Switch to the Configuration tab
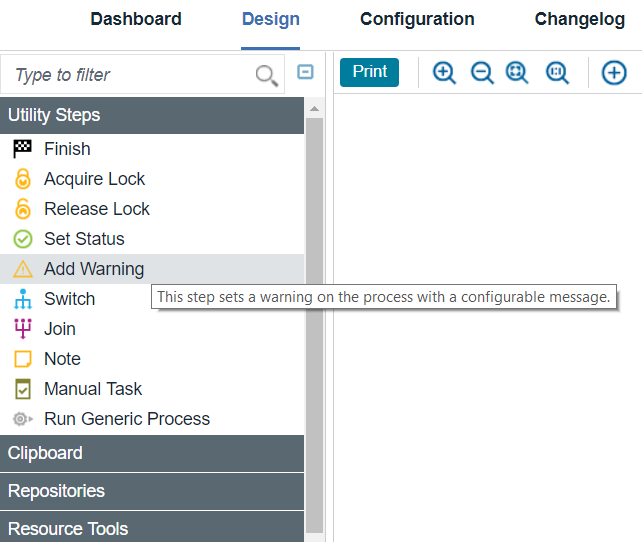 click(x=417, y=19)
